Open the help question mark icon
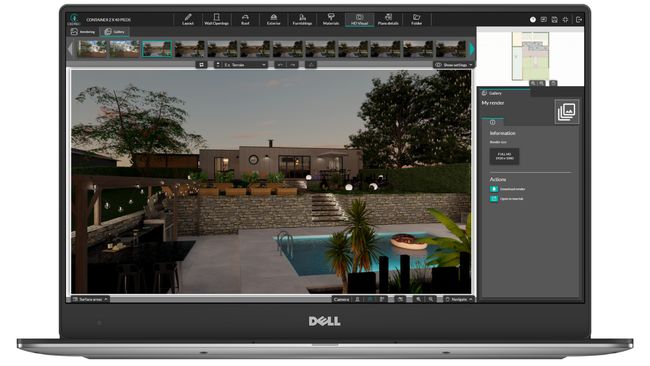650x366 pixels. click(533, 19)
